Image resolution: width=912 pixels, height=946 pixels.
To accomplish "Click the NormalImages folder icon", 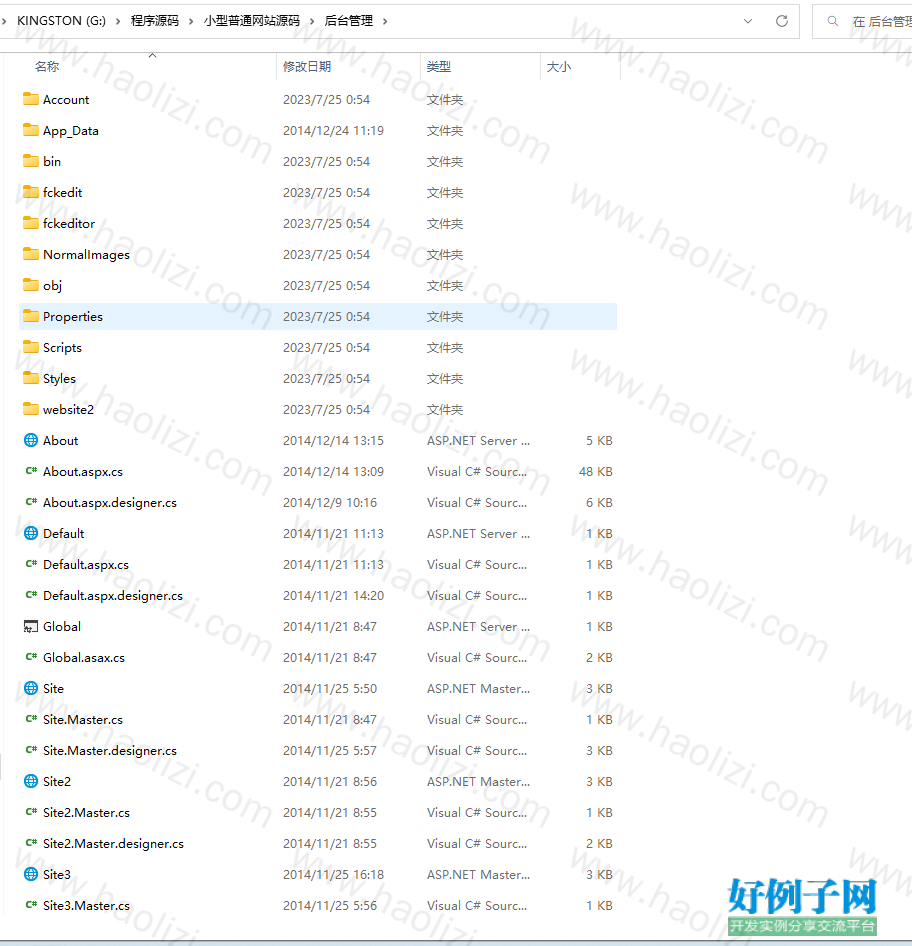I will 31,254.
